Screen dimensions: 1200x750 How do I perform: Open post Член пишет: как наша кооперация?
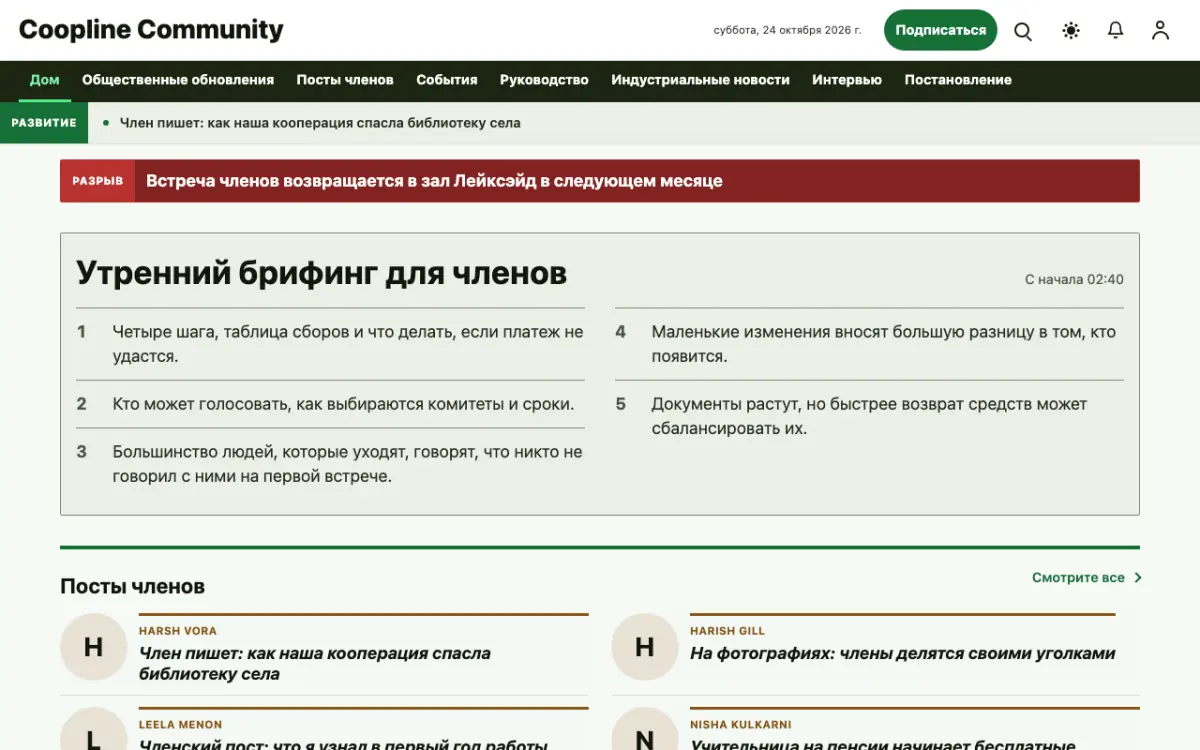(x=315, y=663)
